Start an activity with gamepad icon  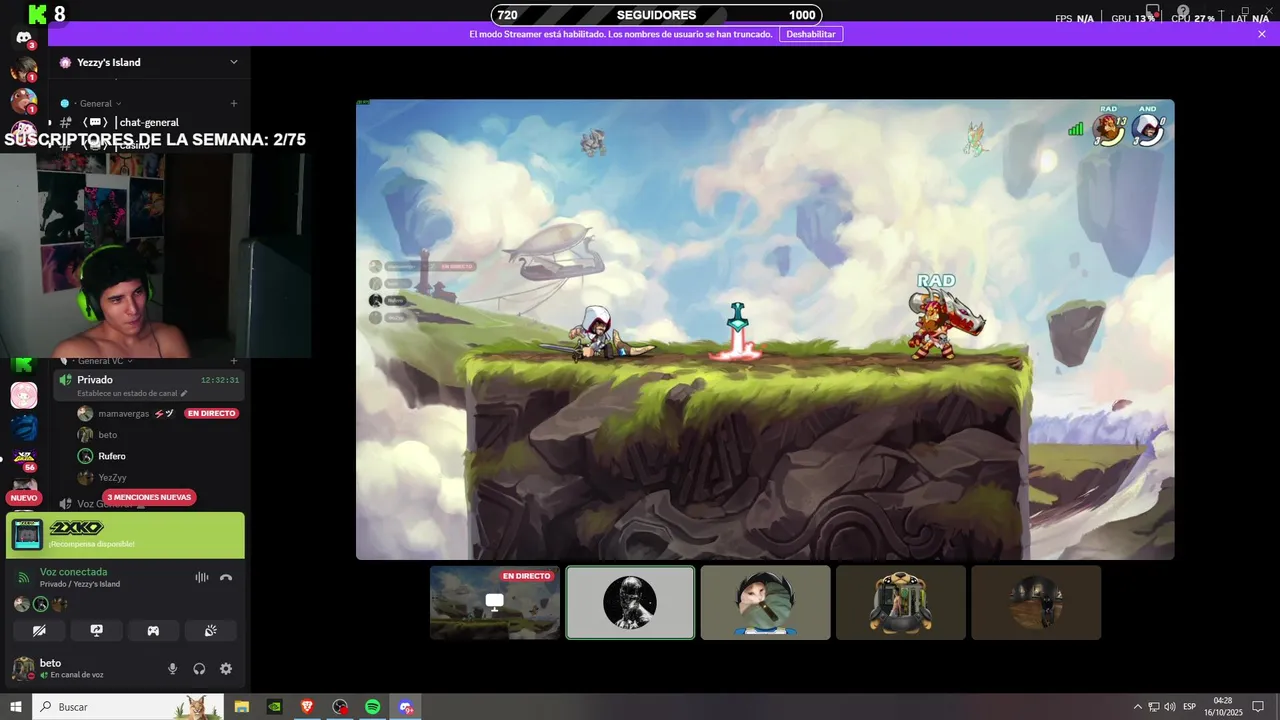coord(153,631)
